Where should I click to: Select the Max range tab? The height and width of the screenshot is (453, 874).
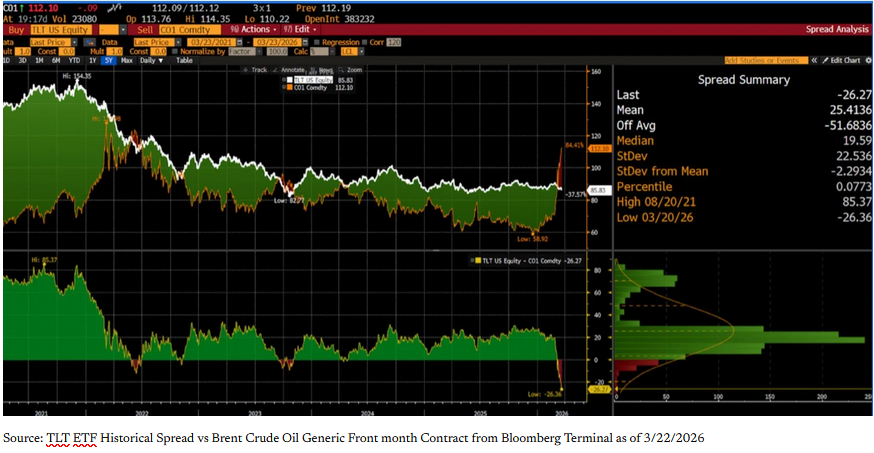point(127,60)
